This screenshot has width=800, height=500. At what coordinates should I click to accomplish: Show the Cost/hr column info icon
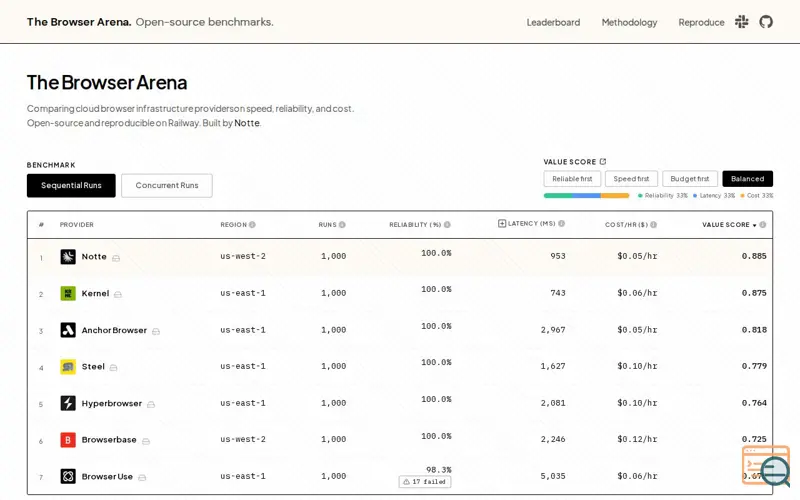coord(654,224)
